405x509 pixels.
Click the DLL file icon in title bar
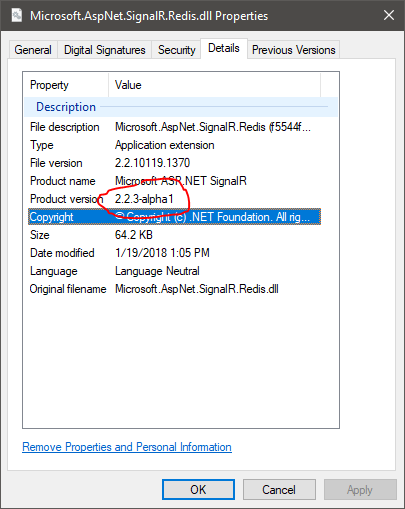[x=17, y=15]
